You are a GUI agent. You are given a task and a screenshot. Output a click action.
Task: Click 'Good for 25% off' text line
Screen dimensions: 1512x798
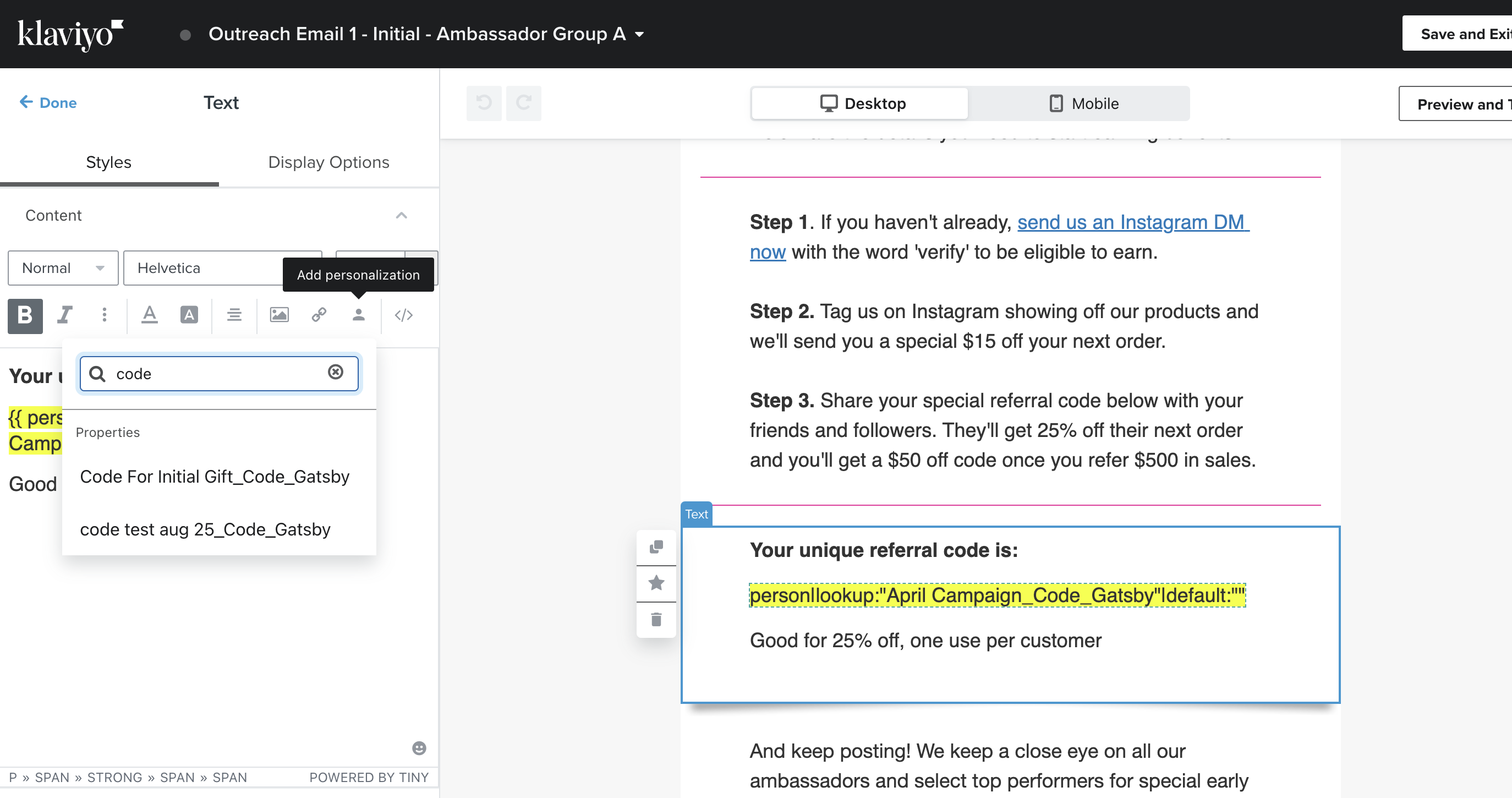point(925,640)
